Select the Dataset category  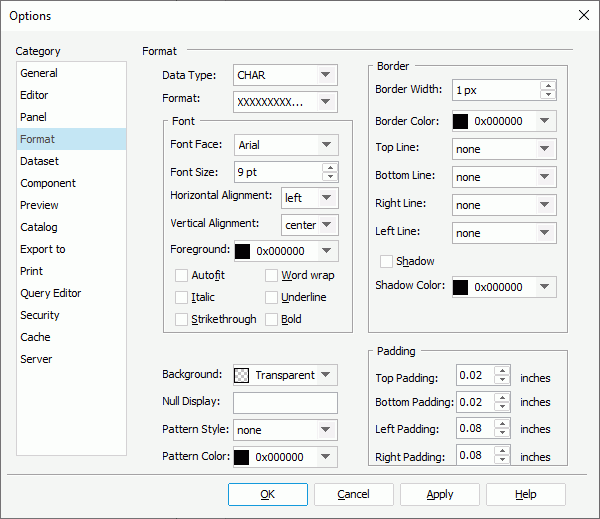[x=71, y=161]
